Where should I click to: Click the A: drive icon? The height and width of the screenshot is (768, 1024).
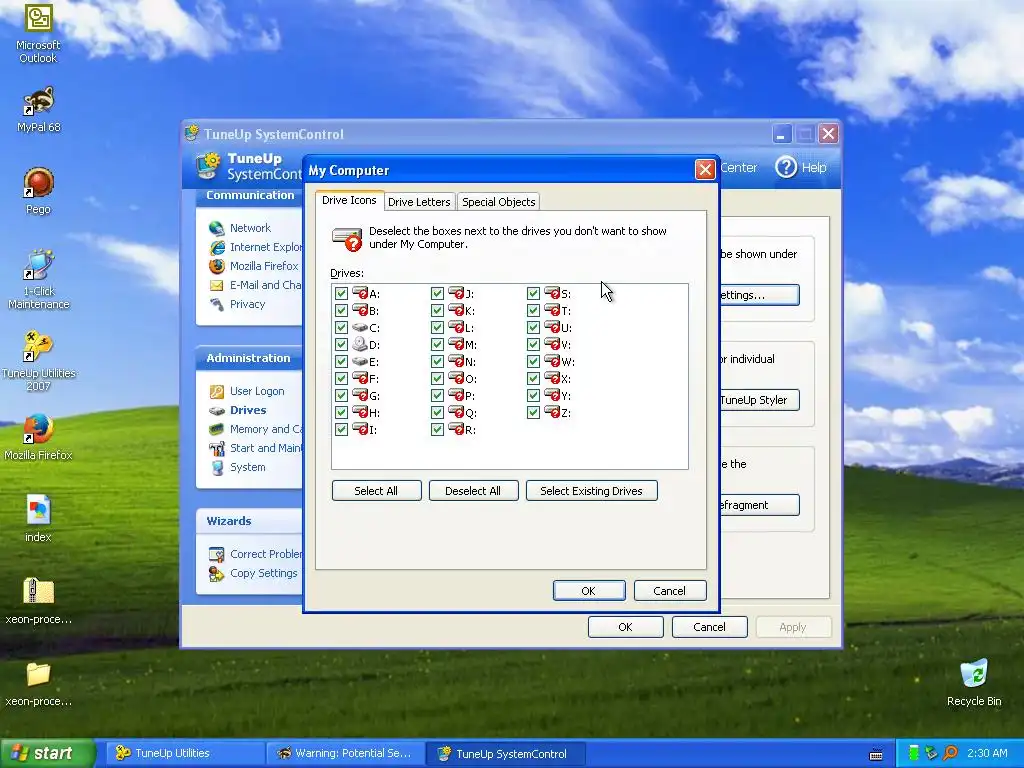coord(360,293)
